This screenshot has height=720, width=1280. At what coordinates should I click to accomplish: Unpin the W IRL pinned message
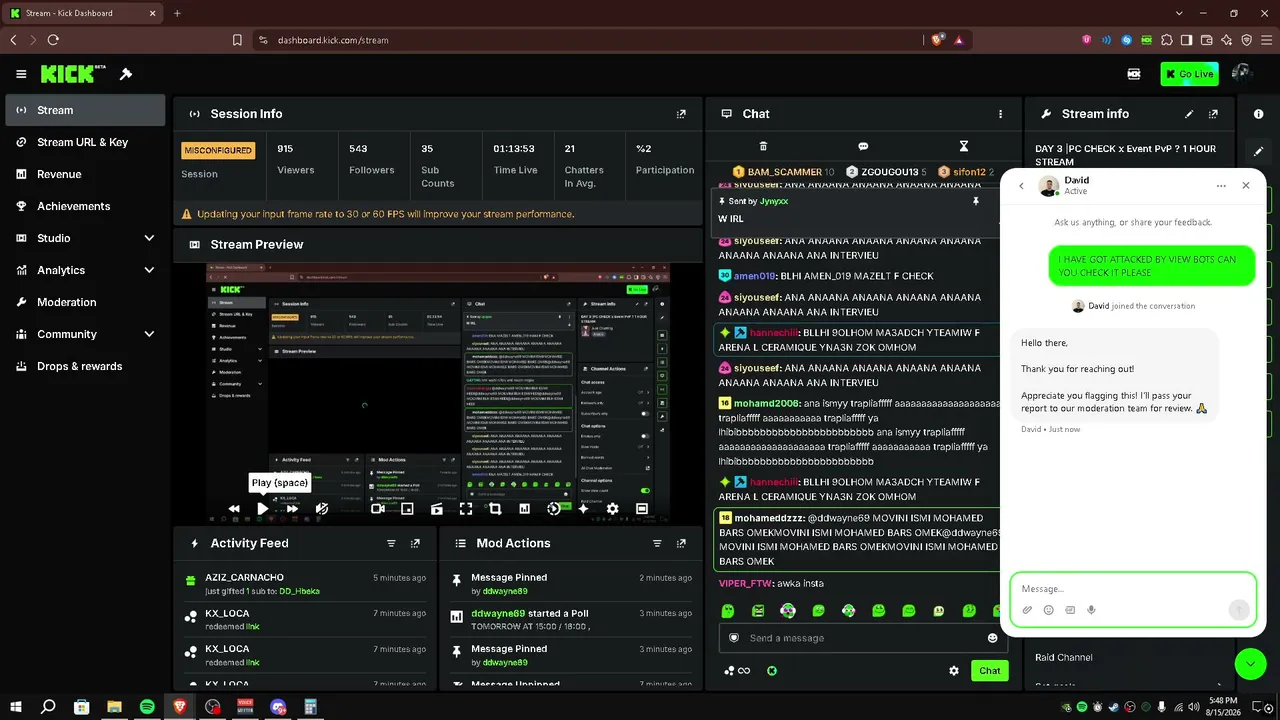(x=976, y=201)
